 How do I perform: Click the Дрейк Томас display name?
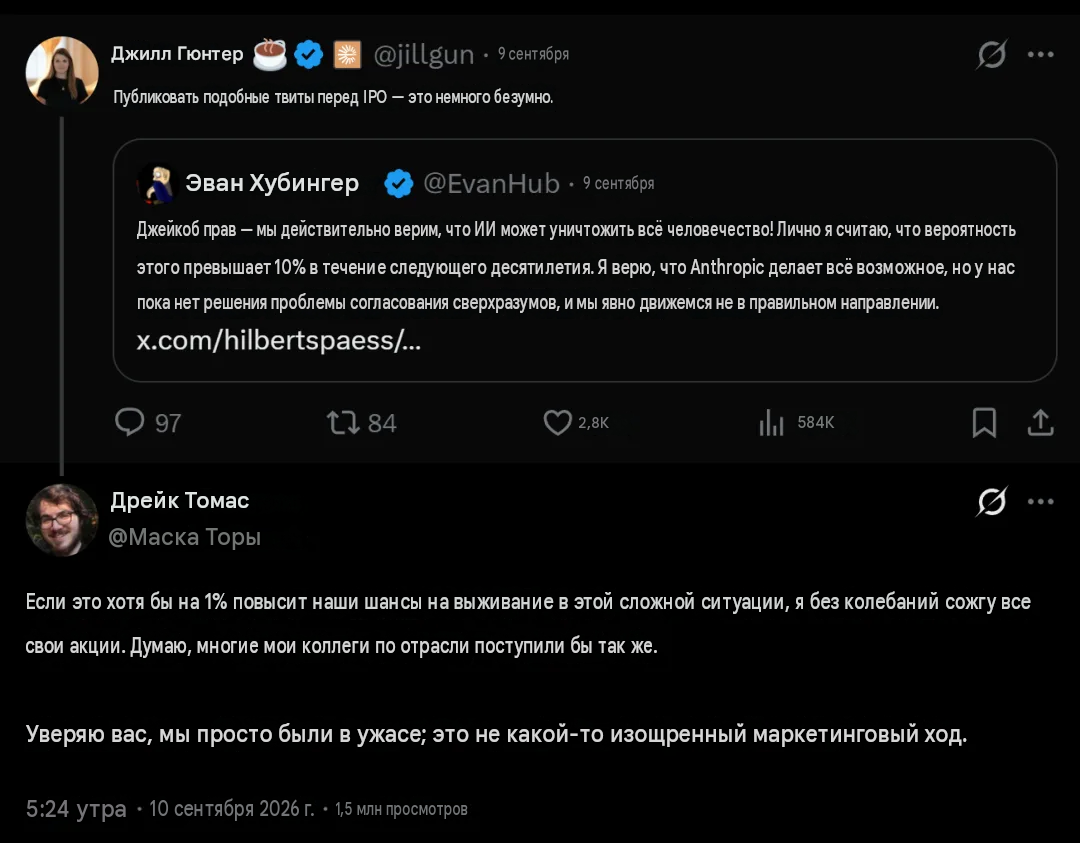click(180, 501)
